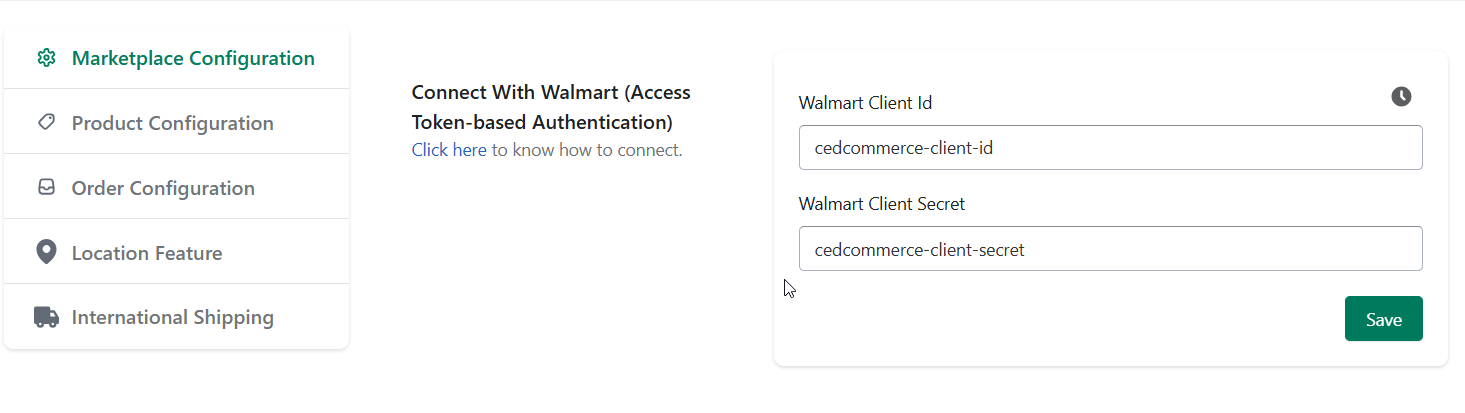1465x413 pixels.
Task: Click blank card space left of Save button
Action: click(1060, 319)
